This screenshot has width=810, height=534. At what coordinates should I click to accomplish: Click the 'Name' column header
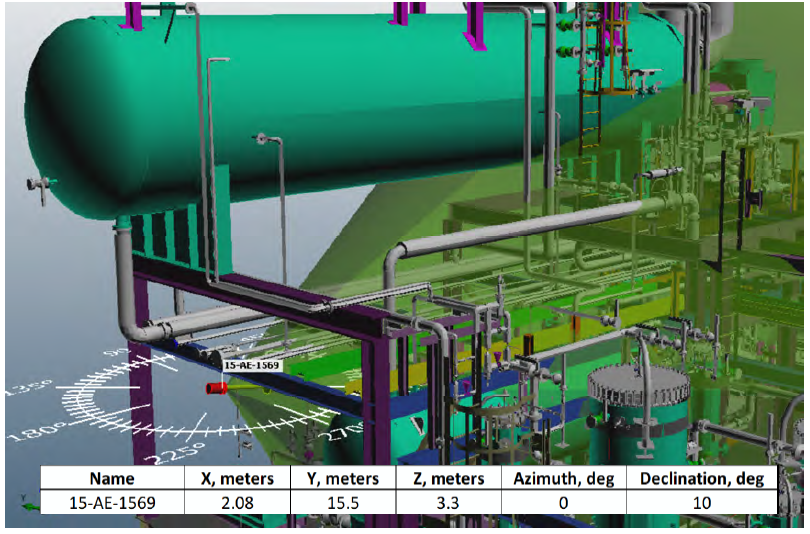[112, 478]
